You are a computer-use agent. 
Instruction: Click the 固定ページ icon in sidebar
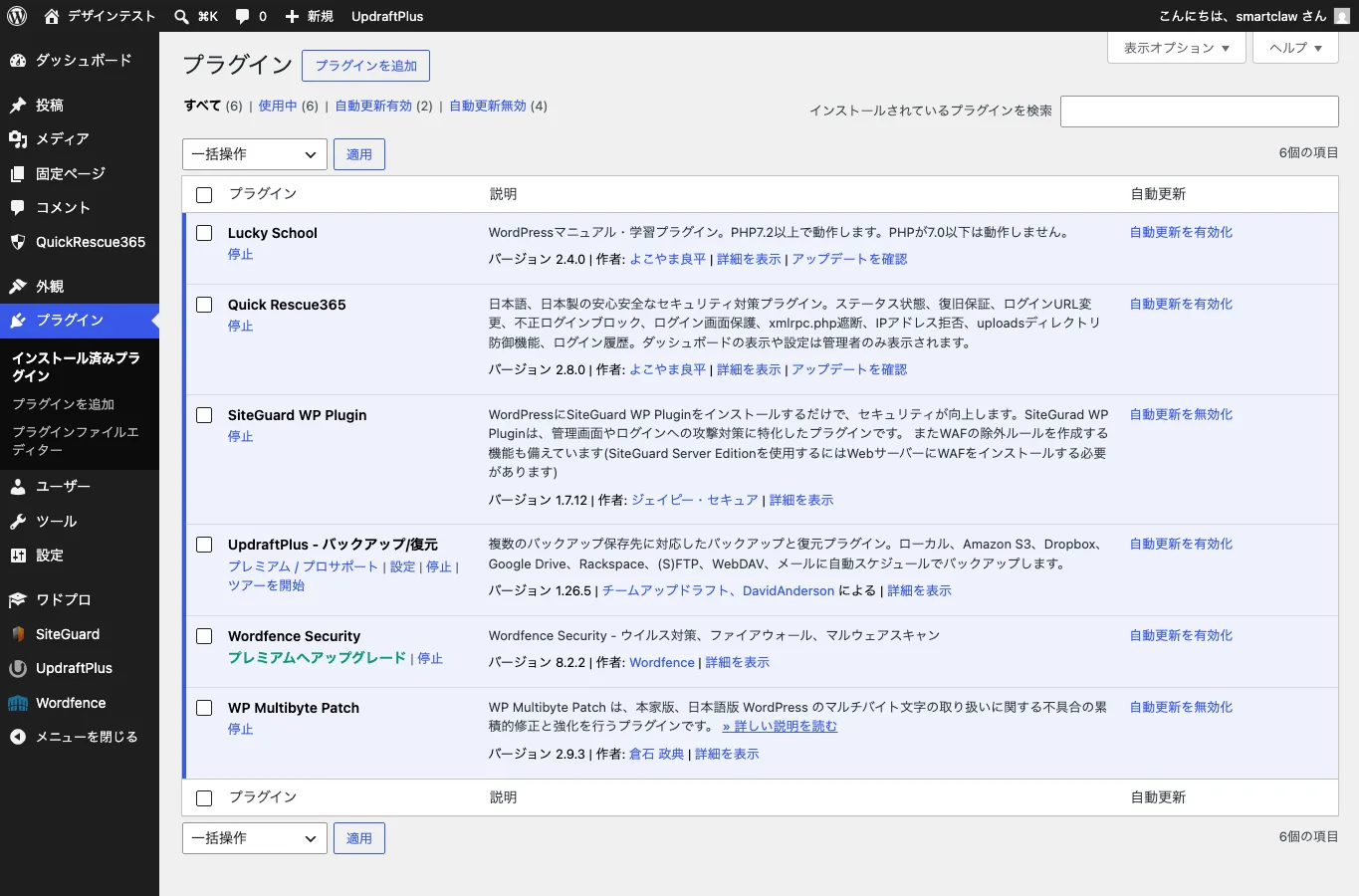tap(18, 174)
